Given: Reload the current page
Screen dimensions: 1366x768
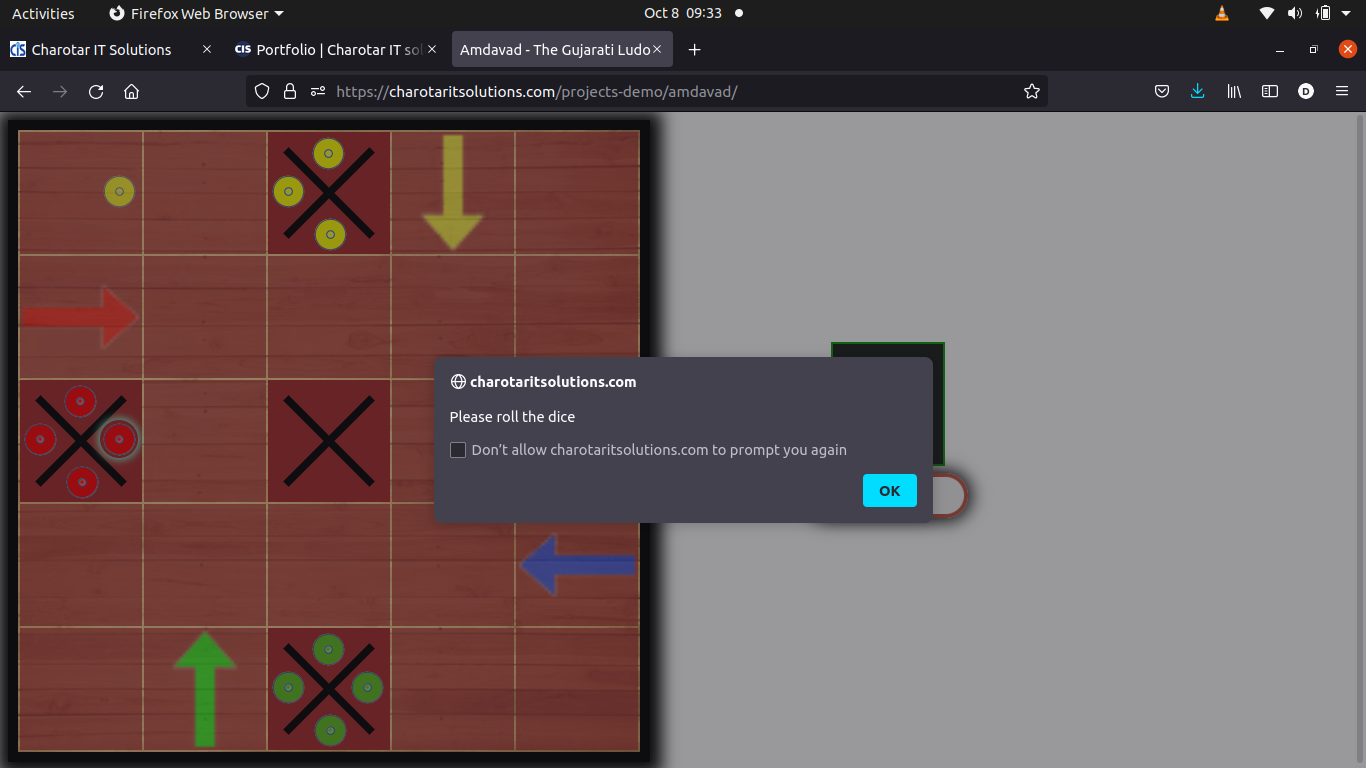Looking at the screenshot, I should (x=96, y=91).
